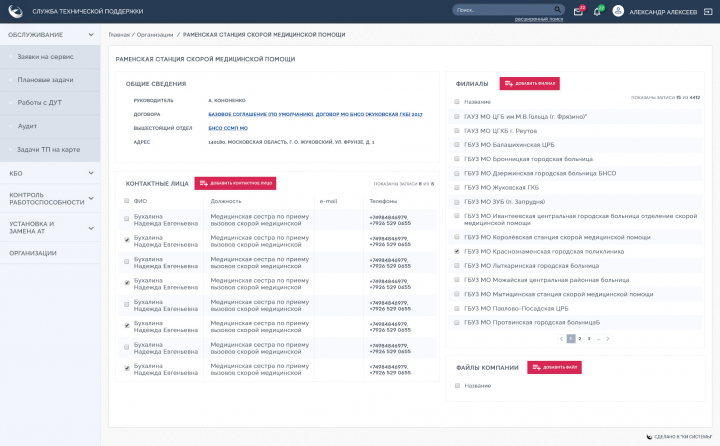The image size is (720, 446).
Task: Click the ГБУЗ МО ЗУБ (п. Запрудня) row
Action: [576, 202]
